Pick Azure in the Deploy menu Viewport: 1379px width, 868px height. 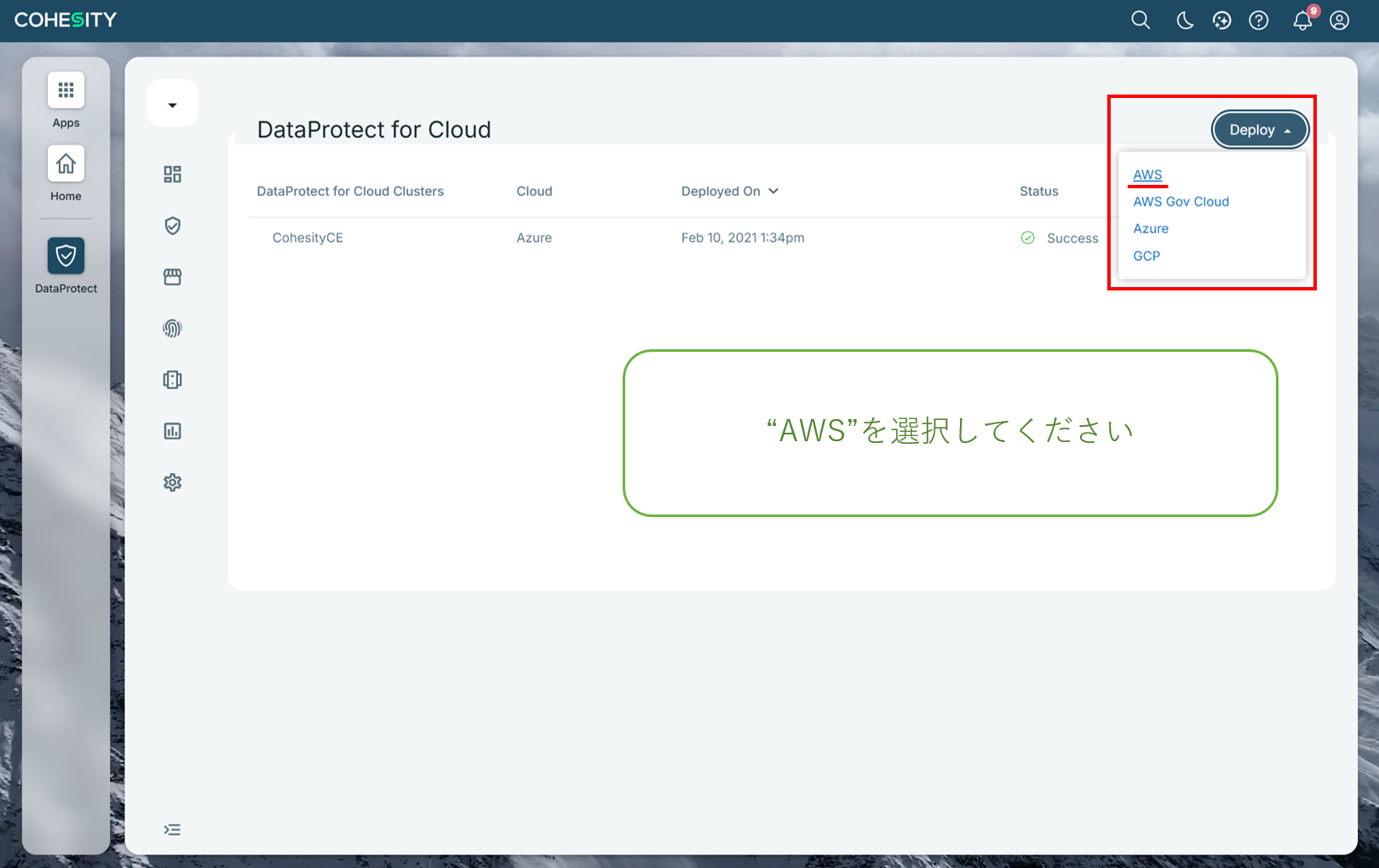[x=1151, y=229]
